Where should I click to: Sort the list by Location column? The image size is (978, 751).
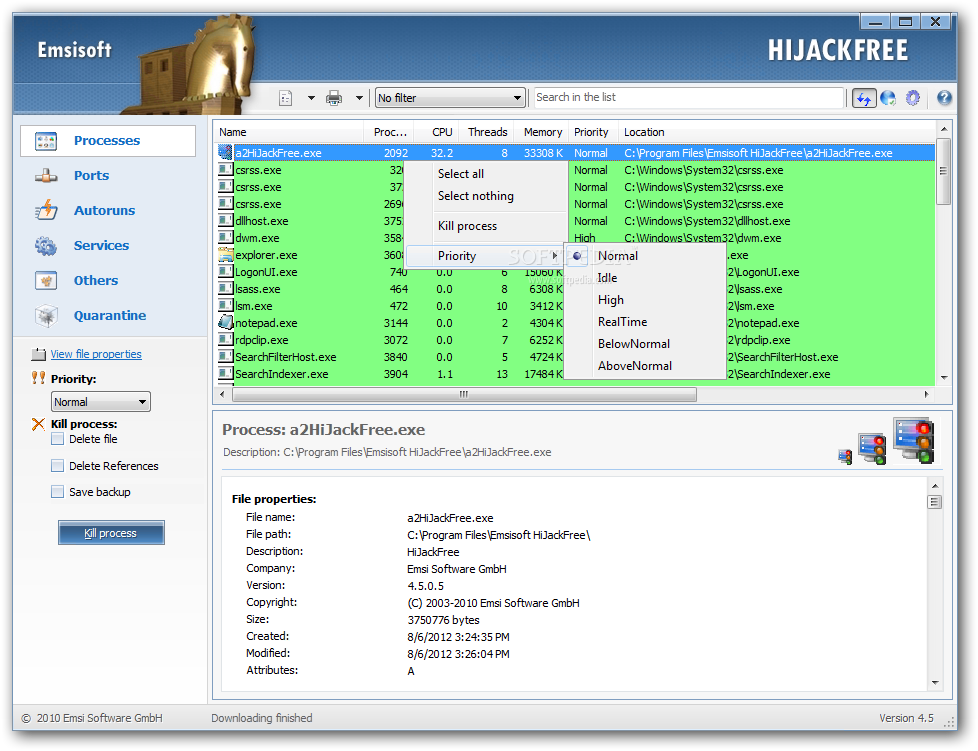tap(777, 132)
